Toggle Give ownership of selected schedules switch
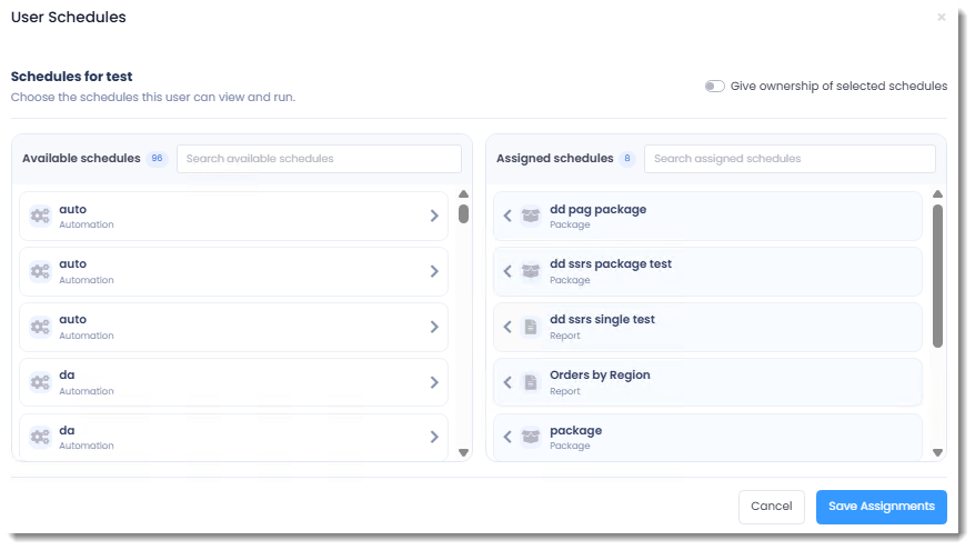 (x=714, y=86)
